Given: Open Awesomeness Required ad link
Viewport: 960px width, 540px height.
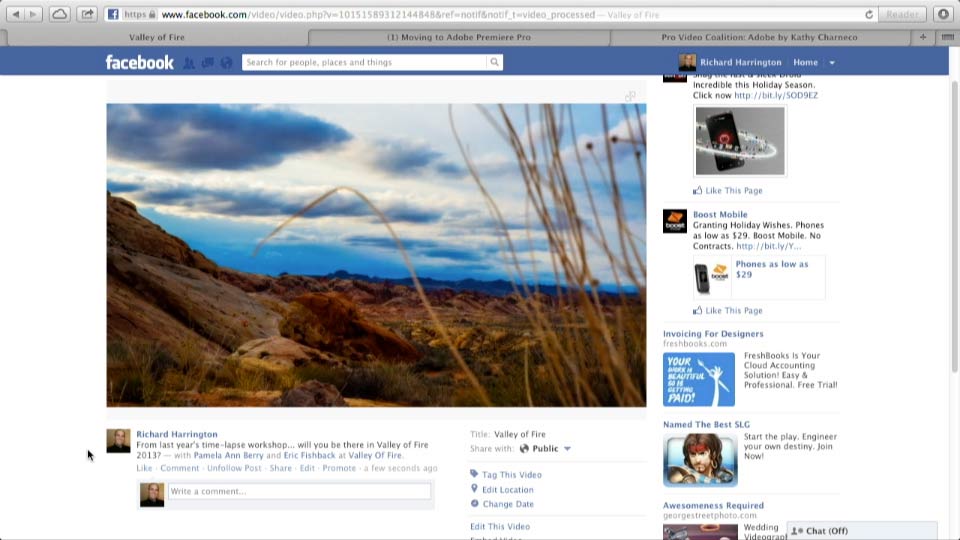Looking at the screenshot, I should (x=713, y=506).
